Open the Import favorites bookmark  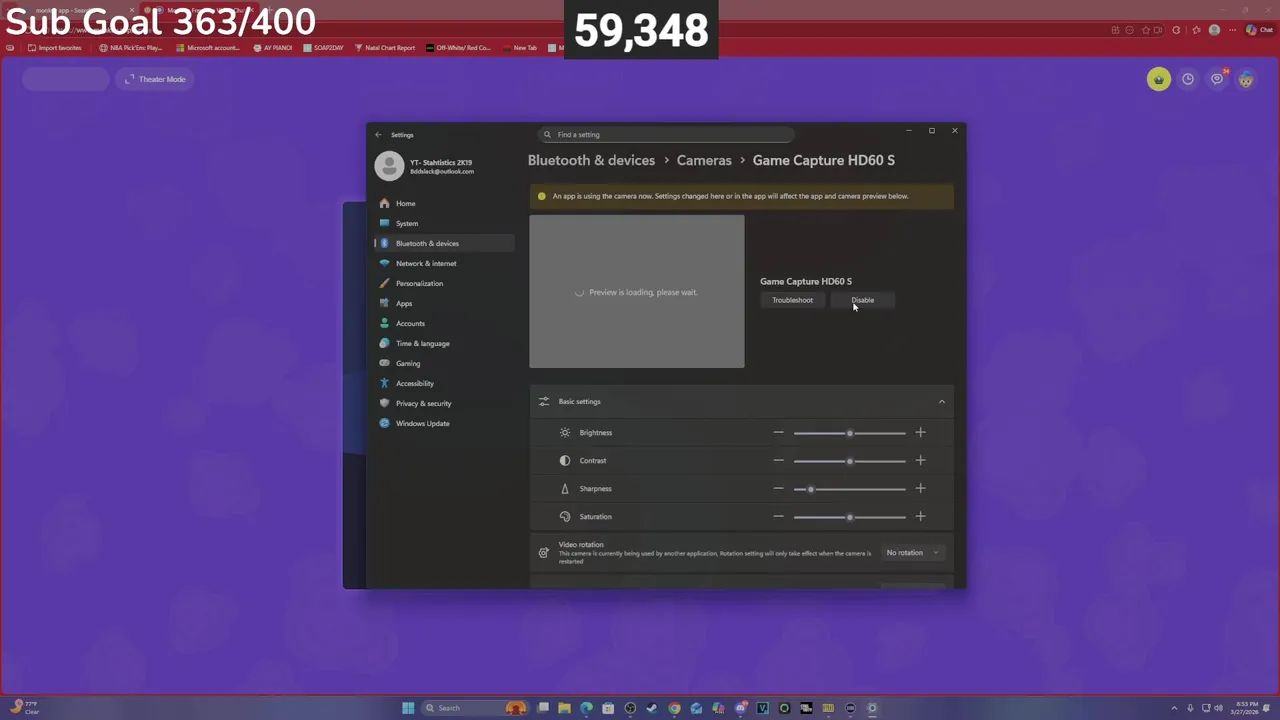[x=55, y=48]
